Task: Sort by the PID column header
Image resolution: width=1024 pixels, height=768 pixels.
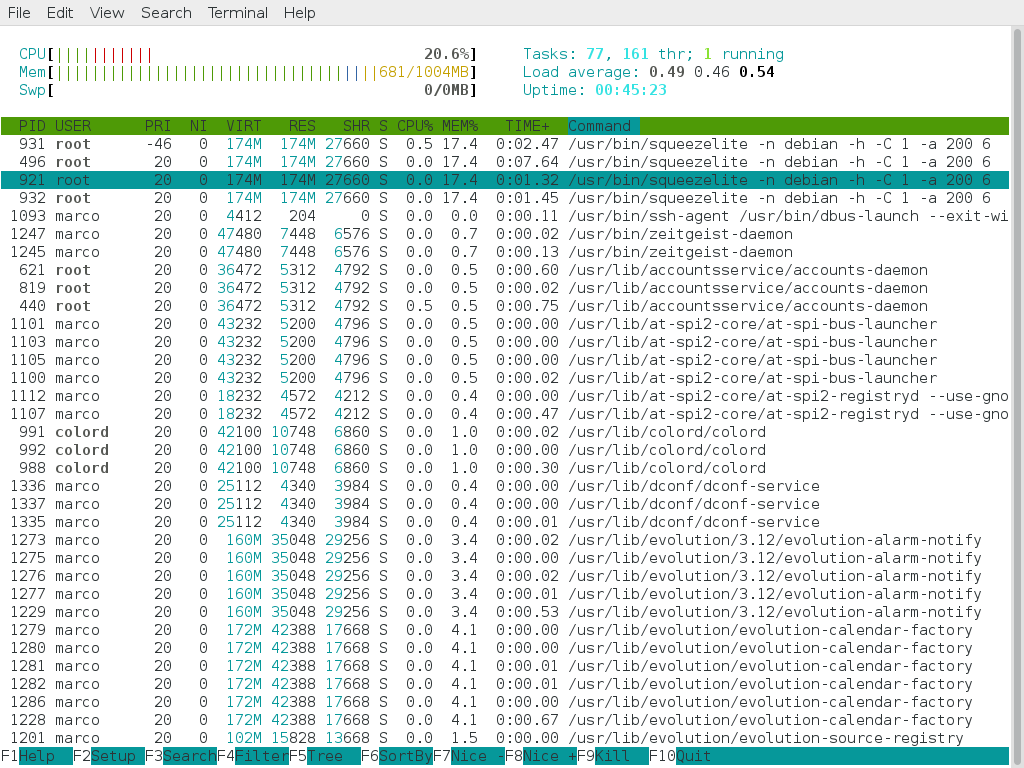Action: [32, 126]
